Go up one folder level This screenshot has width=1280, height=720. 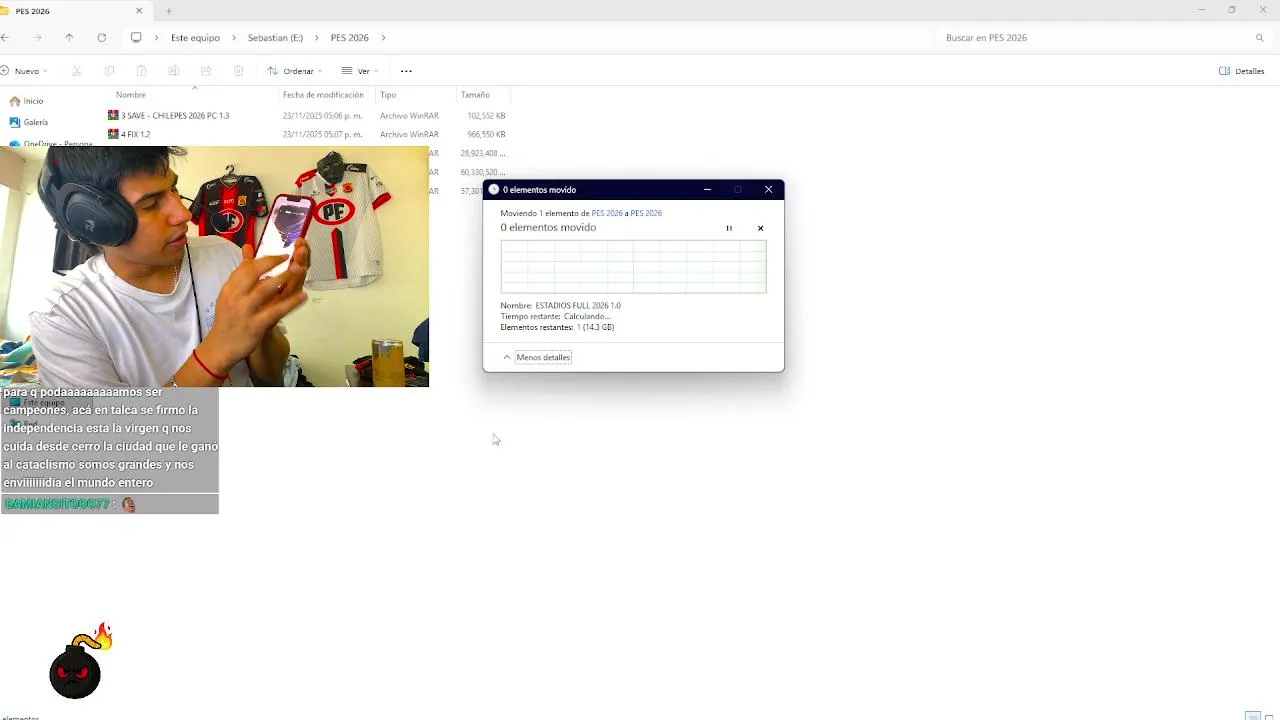tap(69, 38)
